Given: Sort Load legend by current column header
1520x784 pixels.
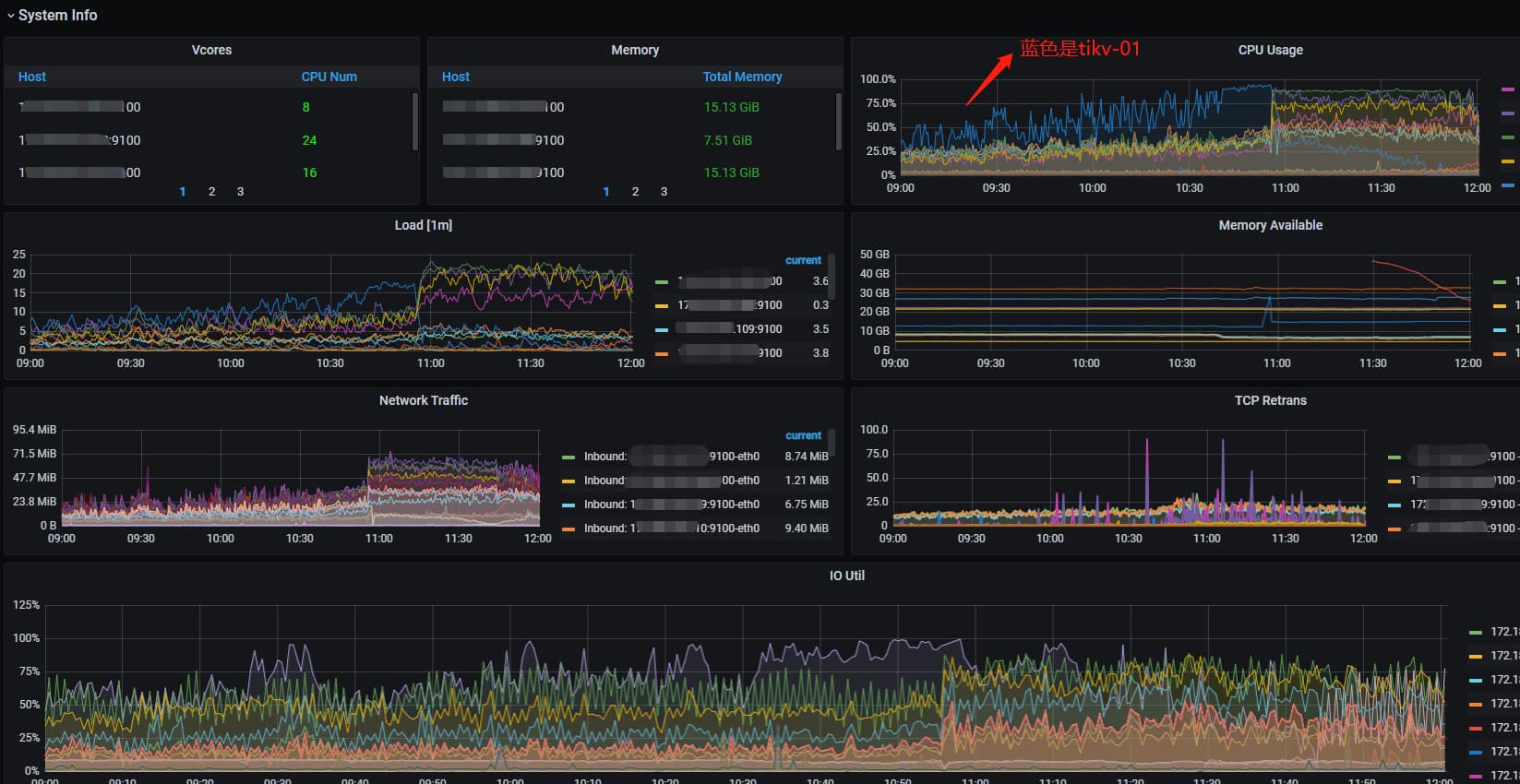Looking at the screenshot, I should coord(803,260).
